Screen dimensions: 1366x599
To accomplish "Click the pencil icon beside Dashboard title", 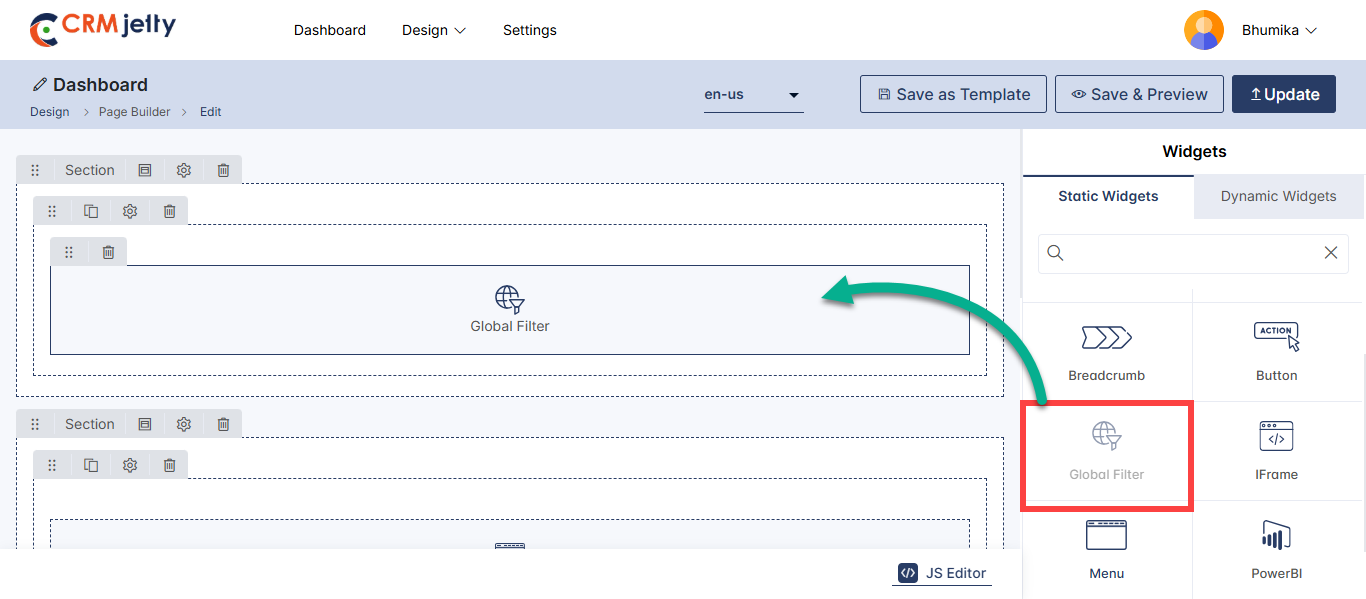I will point(40,85).
